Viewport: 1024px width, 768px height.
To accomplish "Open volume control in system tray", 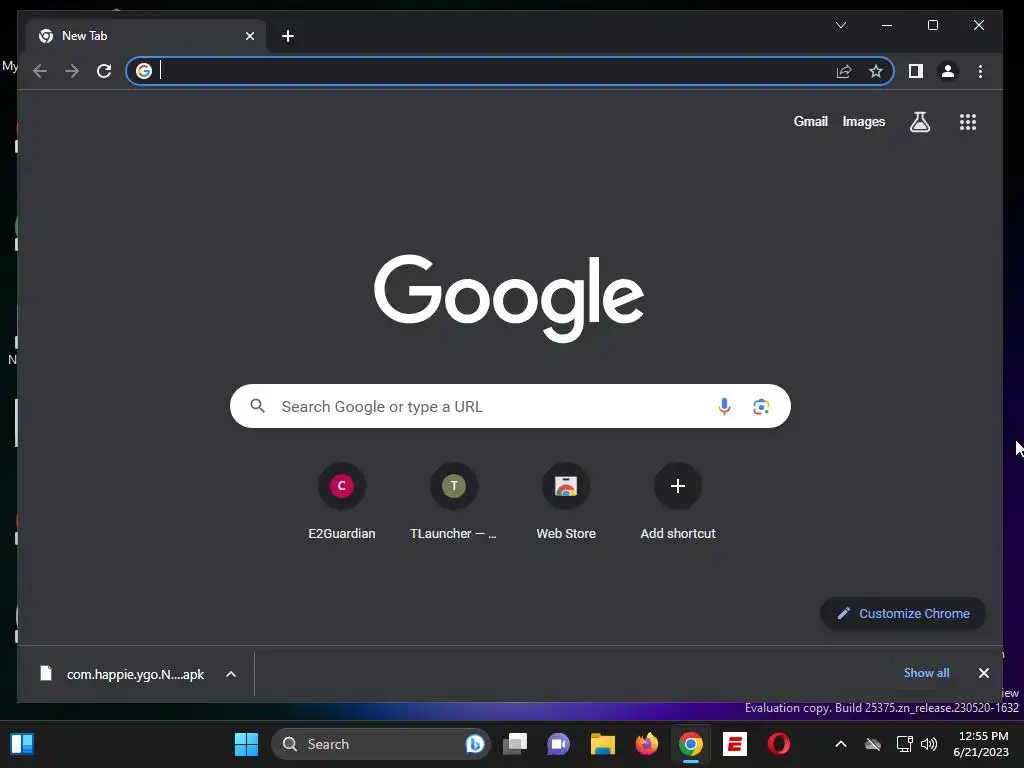I will point(929,744).
